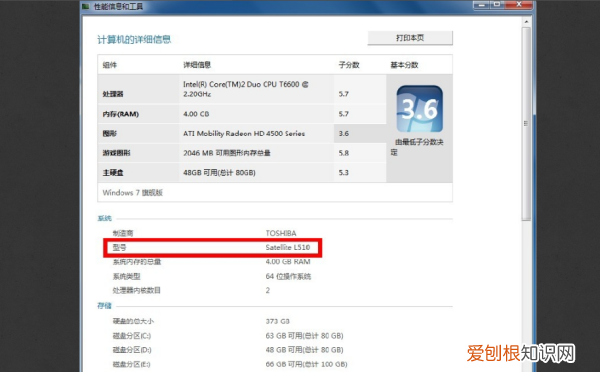The height and width of the screenshot is (372, 600).
Task: Click the 处理器内核数目 label
Action: coord(137,290)
